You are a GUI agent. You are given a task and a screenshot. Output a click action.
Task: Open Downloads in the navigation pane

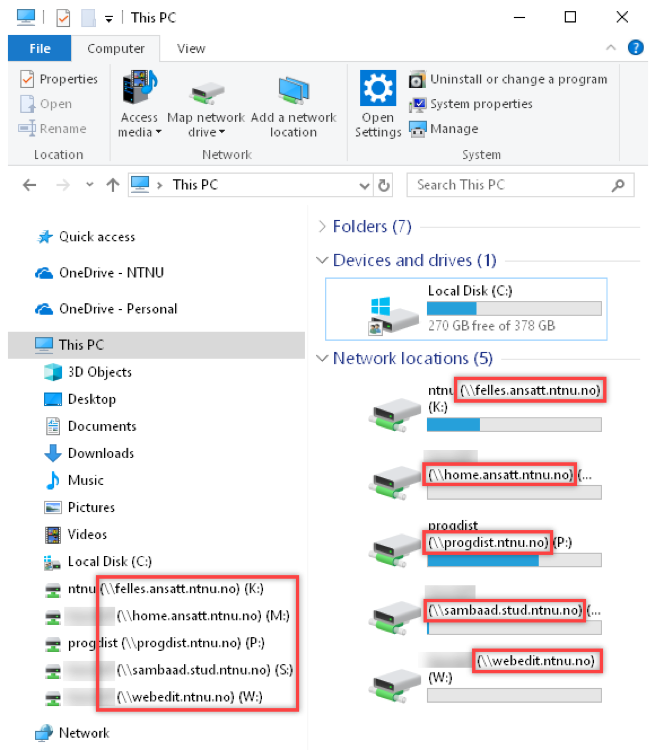pyautogui.click(x=89, y=453)
